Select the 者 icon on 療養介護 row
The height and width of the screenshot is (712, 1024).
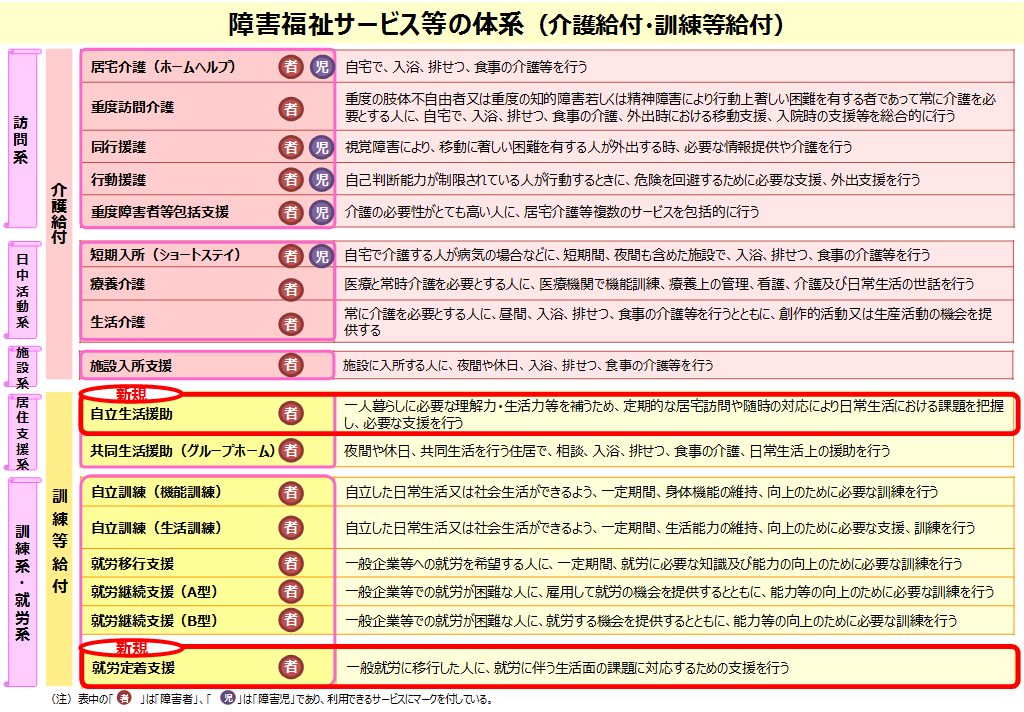290,290
